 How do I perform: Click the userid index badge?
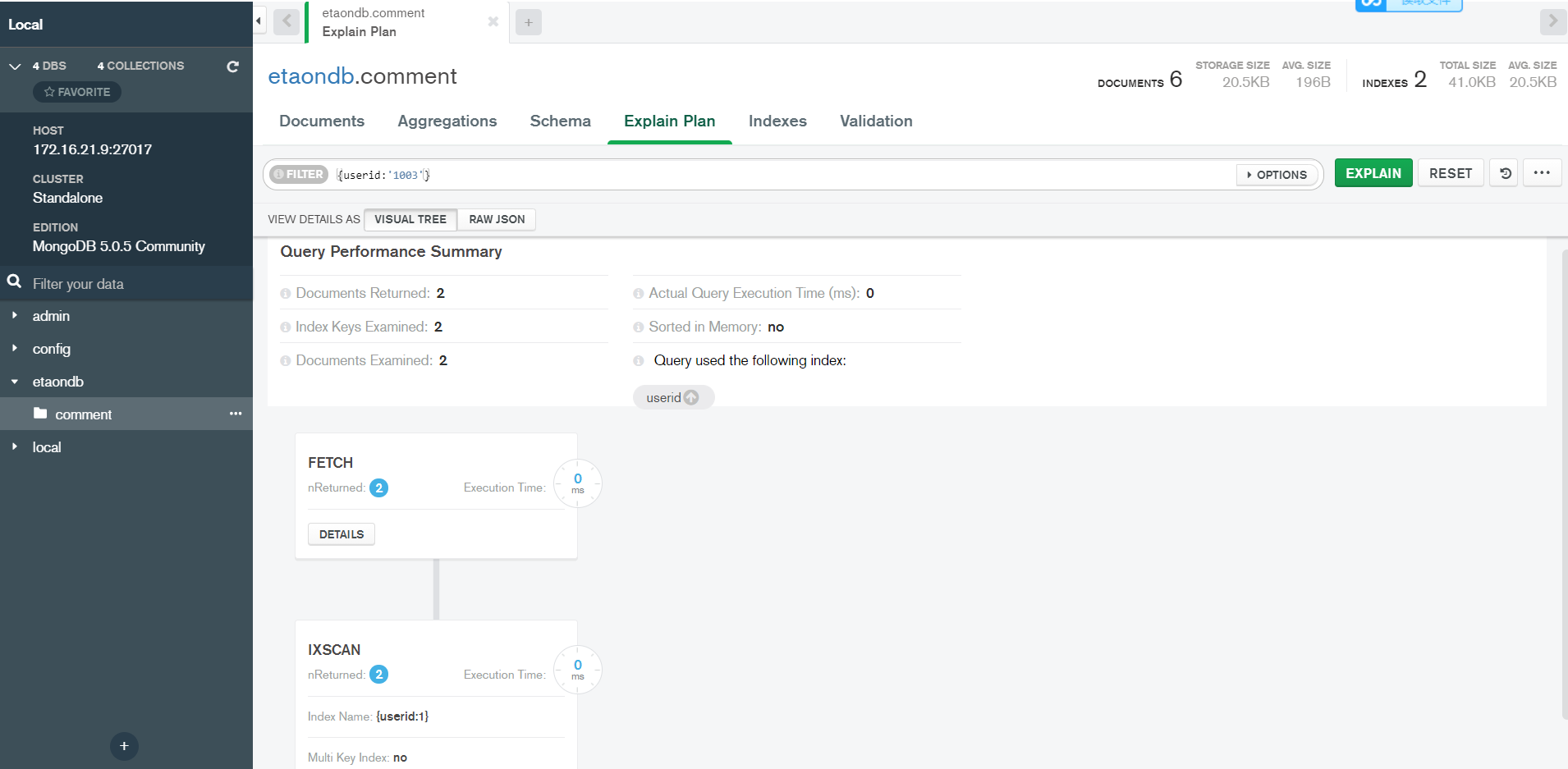(x=673, y=397)
